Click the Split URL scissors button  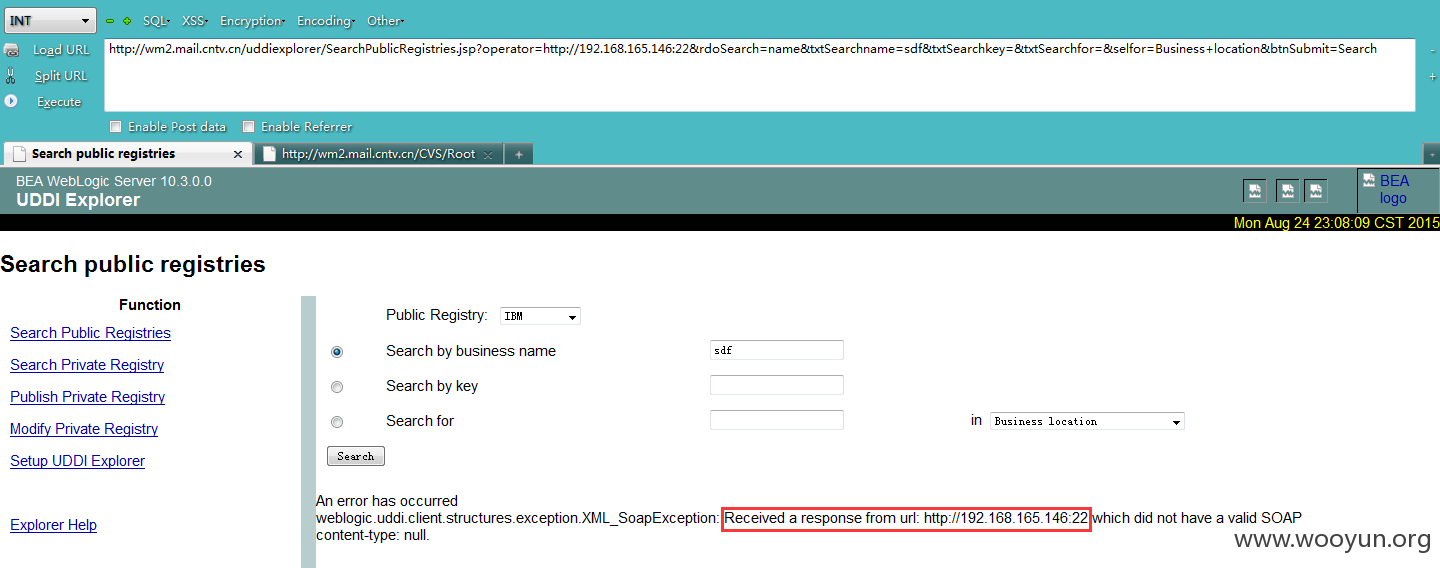47,76
